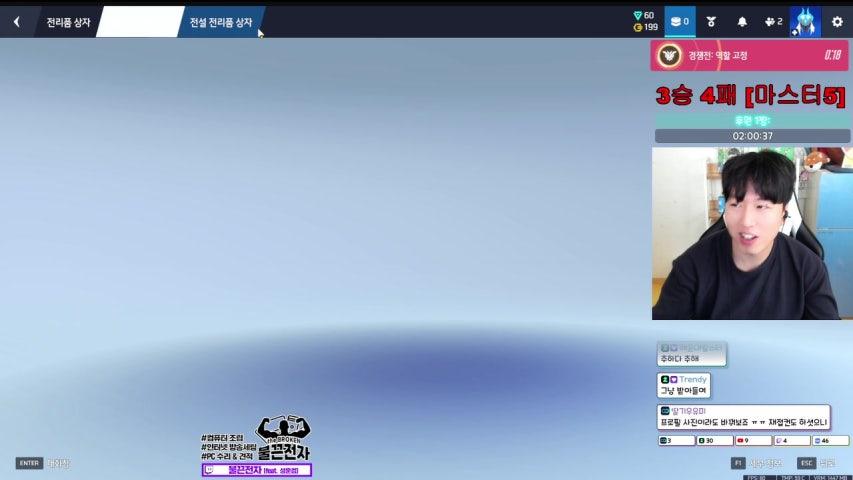Switch to the 전설 전리품 상자 tab
Viewport: 853px width, 480px height.
(221, 22)
